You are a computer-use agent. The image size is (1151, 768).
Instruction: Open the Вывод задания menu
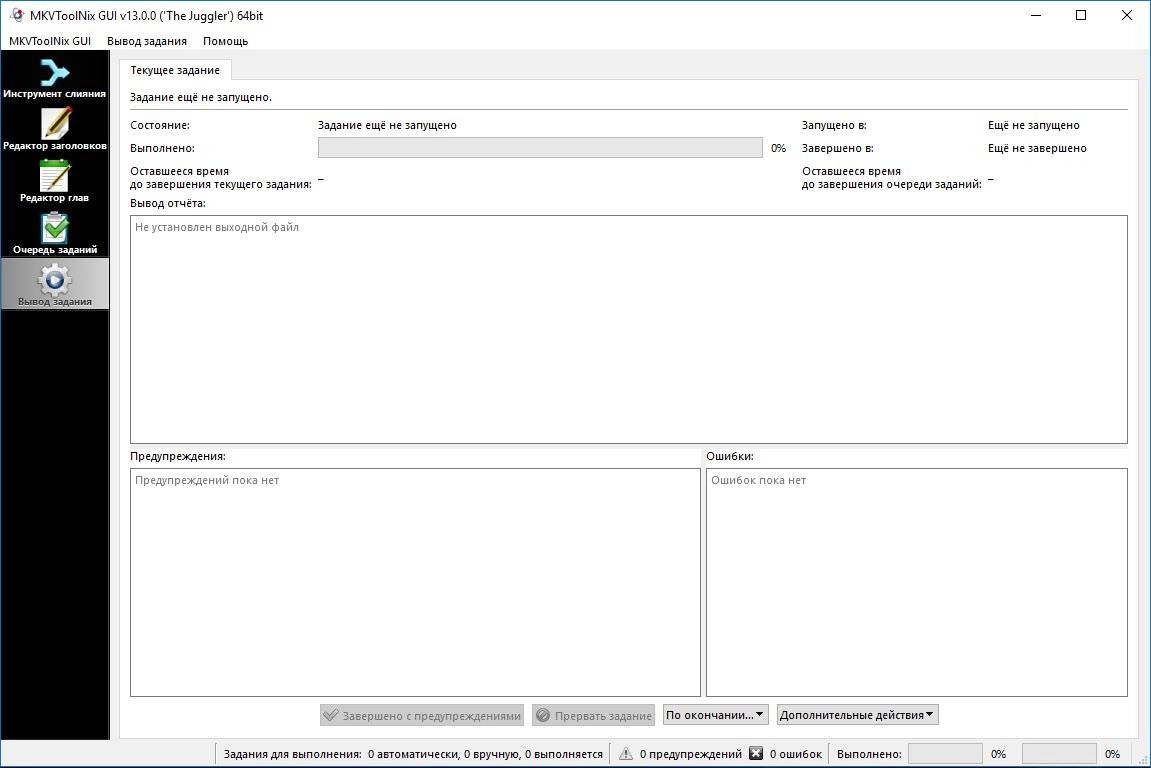point(147,41)
